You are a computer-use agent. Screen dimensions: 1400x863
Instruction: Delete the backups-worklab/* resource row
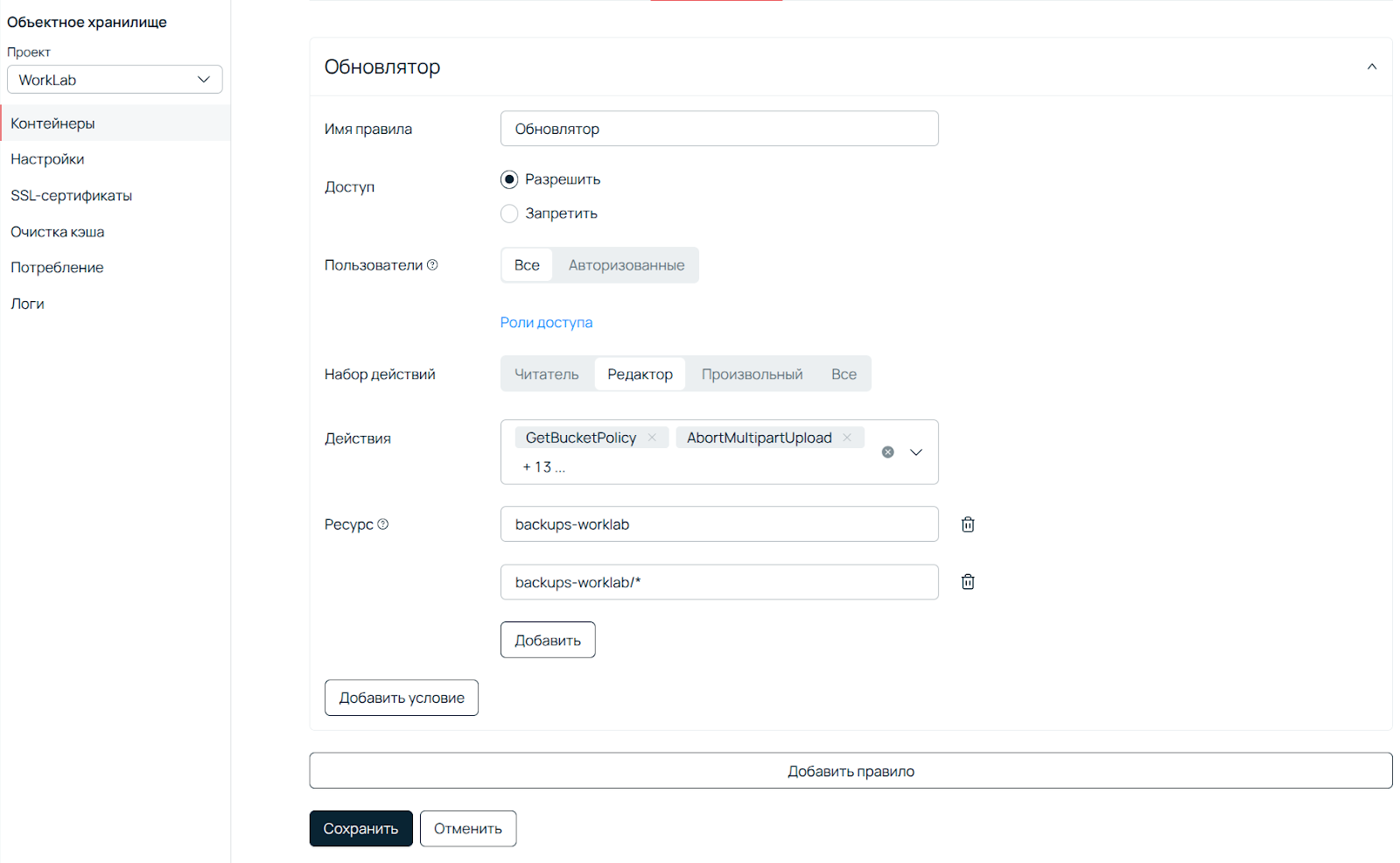[968, 582]
